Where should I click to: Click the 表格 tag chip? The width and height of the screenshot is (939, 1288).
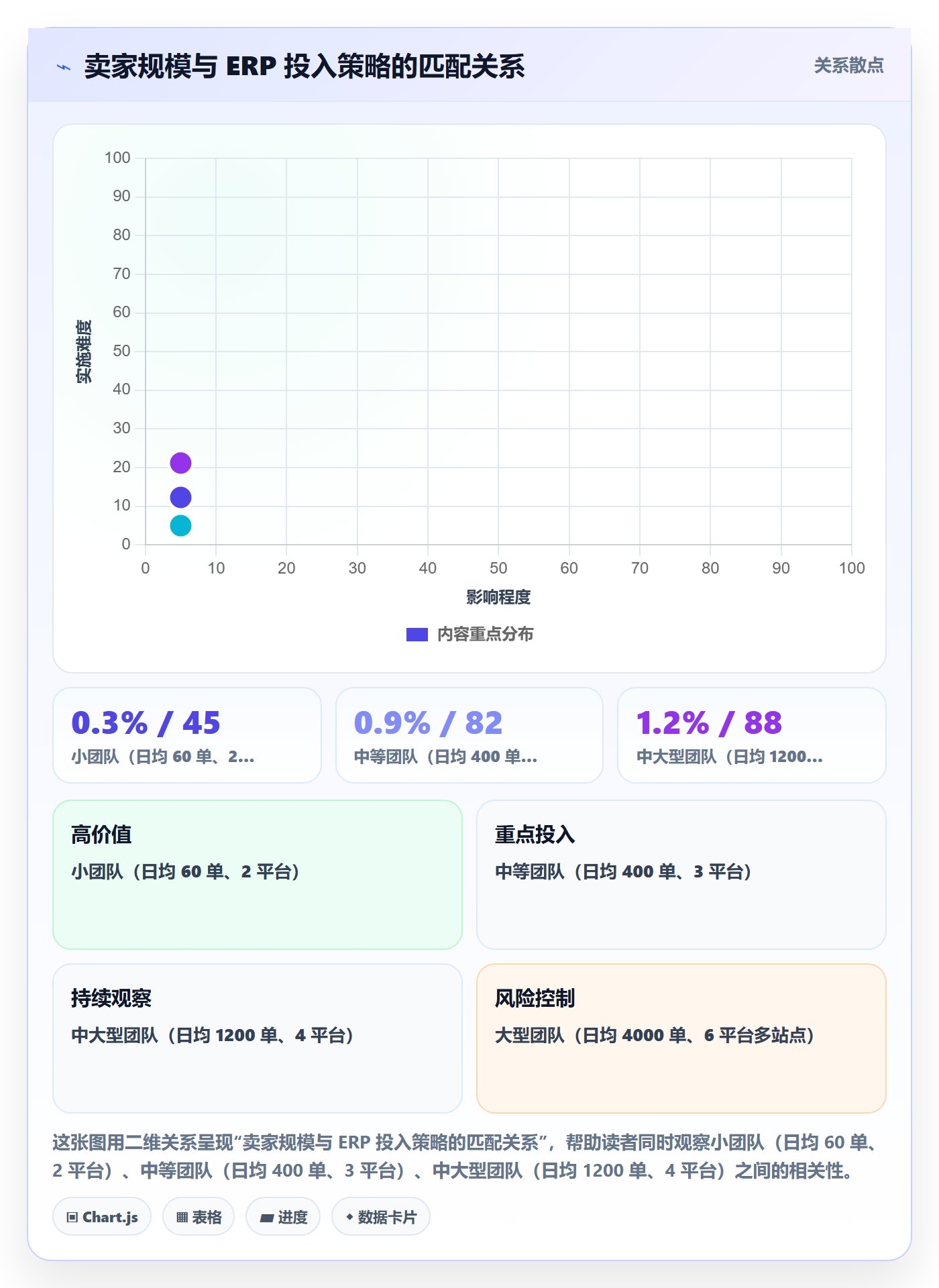[x=199, y=1217]
